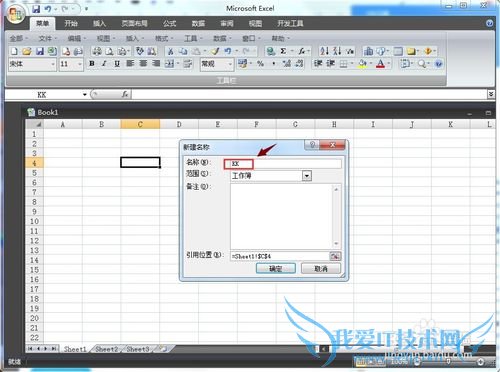500x372 pixels.
Task: Open the 格式 classic menu
Action: (163, 38)
